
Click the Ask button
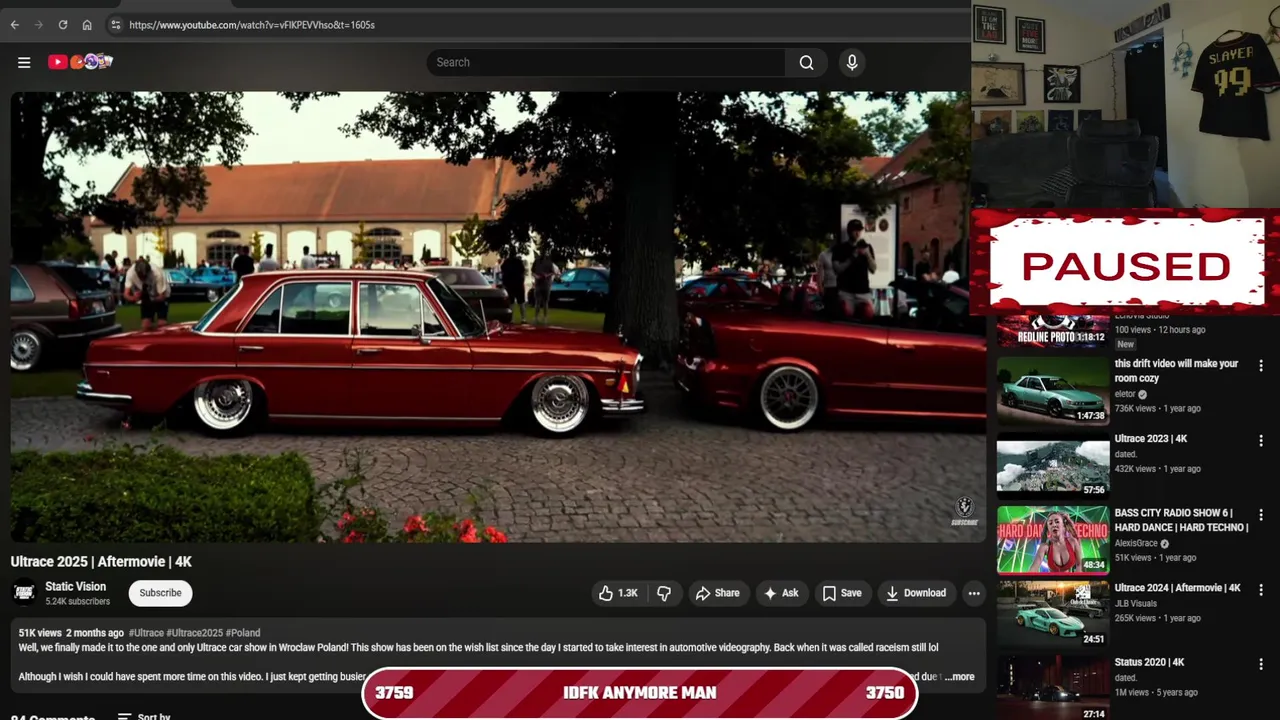coord(781,593)
